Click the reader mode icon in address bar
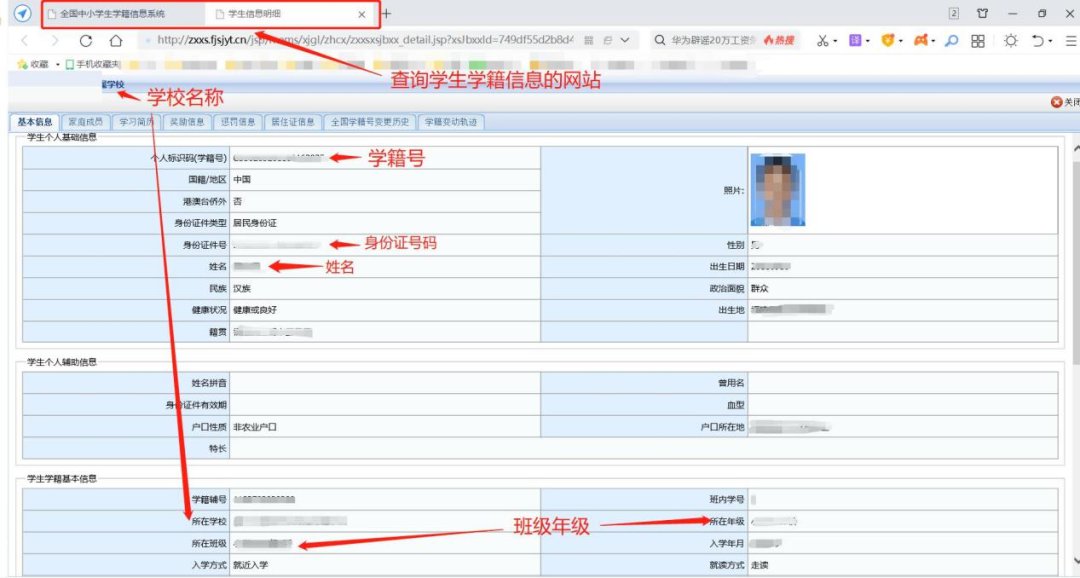This screenshot has width=1080, height=578. point(608,41)
